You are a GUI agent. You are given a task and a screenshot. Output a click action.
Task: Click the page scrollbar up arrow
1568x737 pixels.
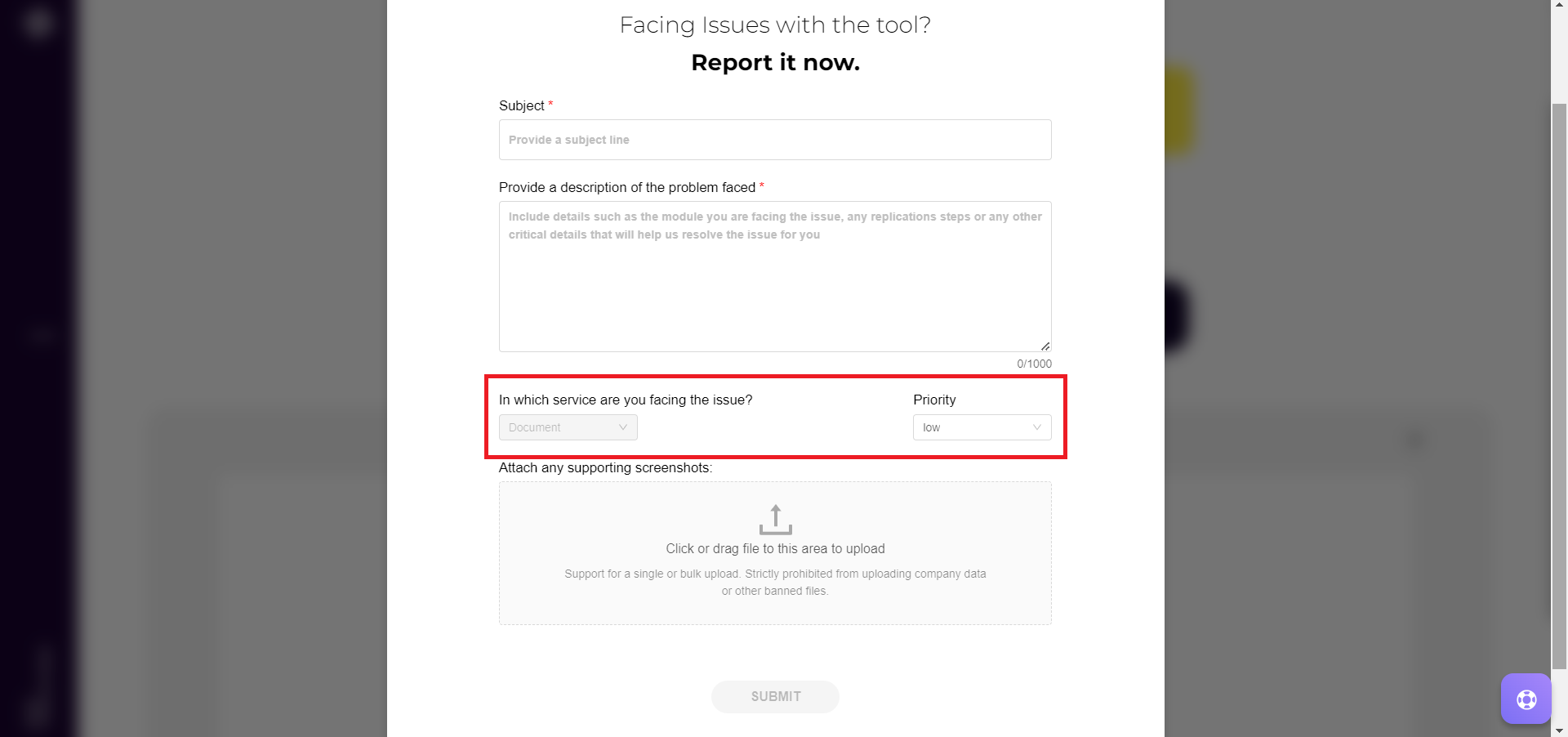click(x=1559, y=6)
